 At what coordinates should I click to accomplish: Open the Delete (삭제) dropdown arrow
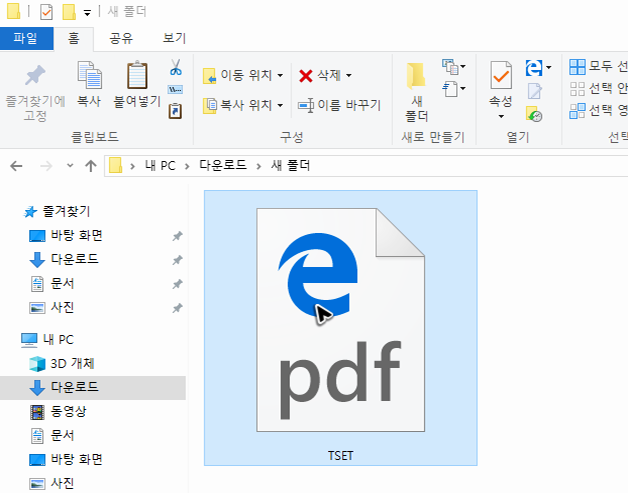pyautogui.click(x=349, y=75)
